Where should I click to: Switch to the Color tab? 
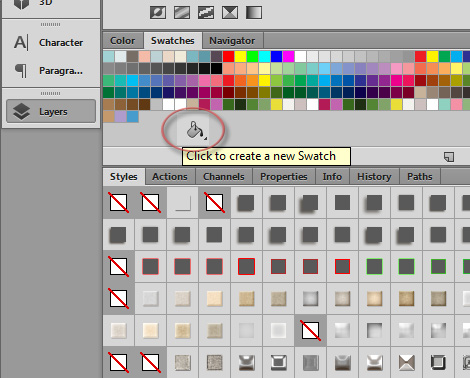pyautogui.click(x=123, y=41)
